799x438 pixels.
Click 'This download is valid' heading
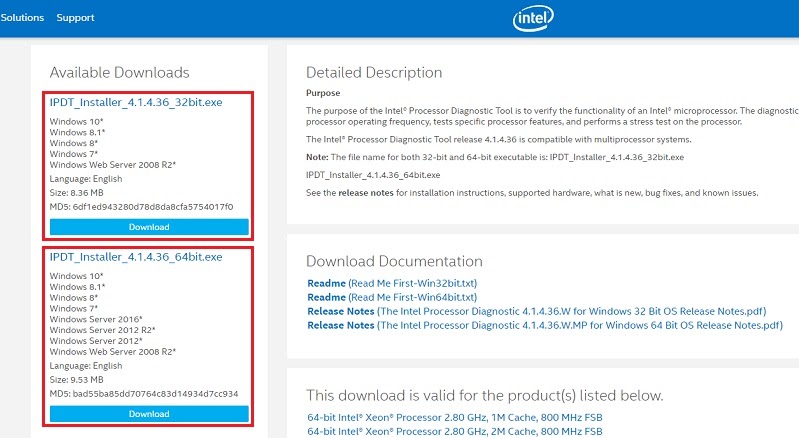point(485,396)
